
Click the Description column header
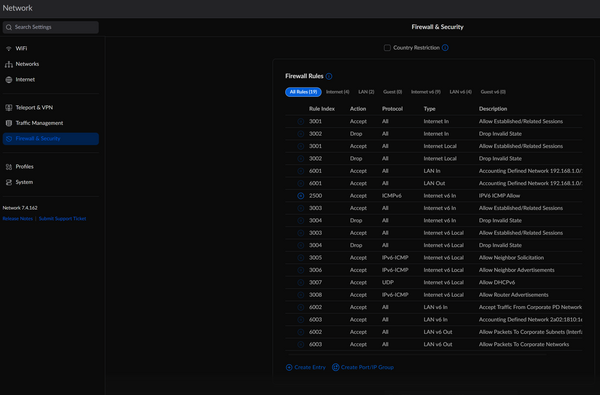coord(493,109)
